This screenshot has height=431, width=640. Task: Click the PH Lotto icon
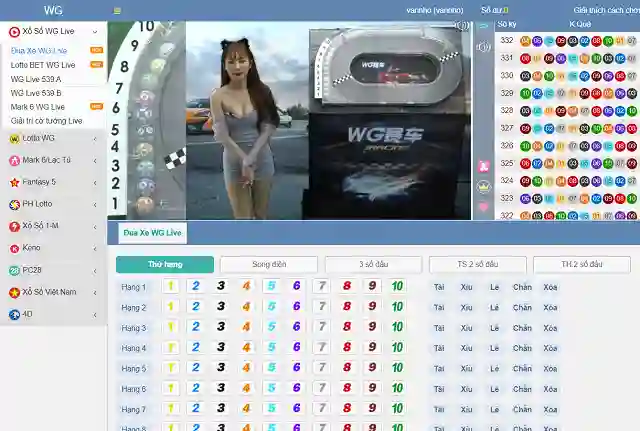pos(15,204)
